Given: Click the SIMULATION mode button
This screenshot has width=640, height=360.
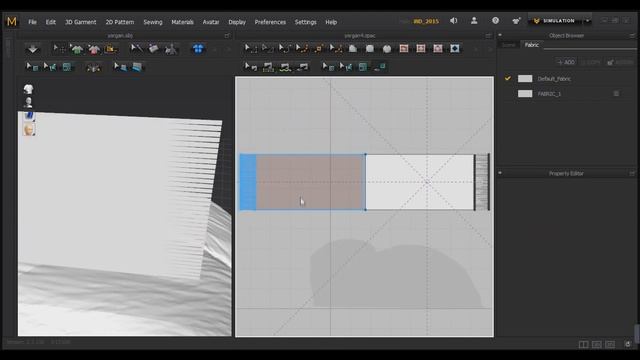Looking at the screenshot, I should pos(555,20).
